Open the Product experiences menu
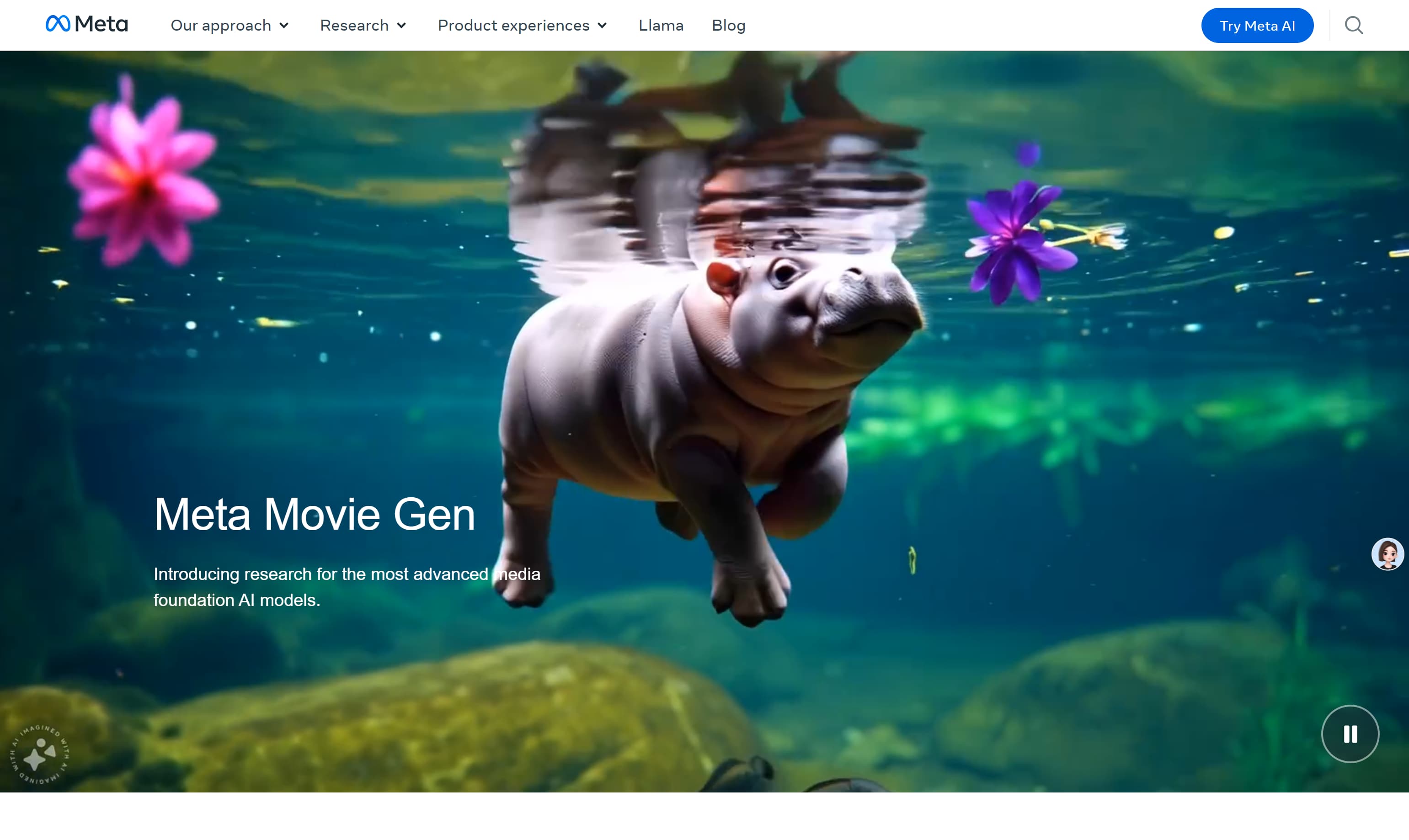 point(522,26)
